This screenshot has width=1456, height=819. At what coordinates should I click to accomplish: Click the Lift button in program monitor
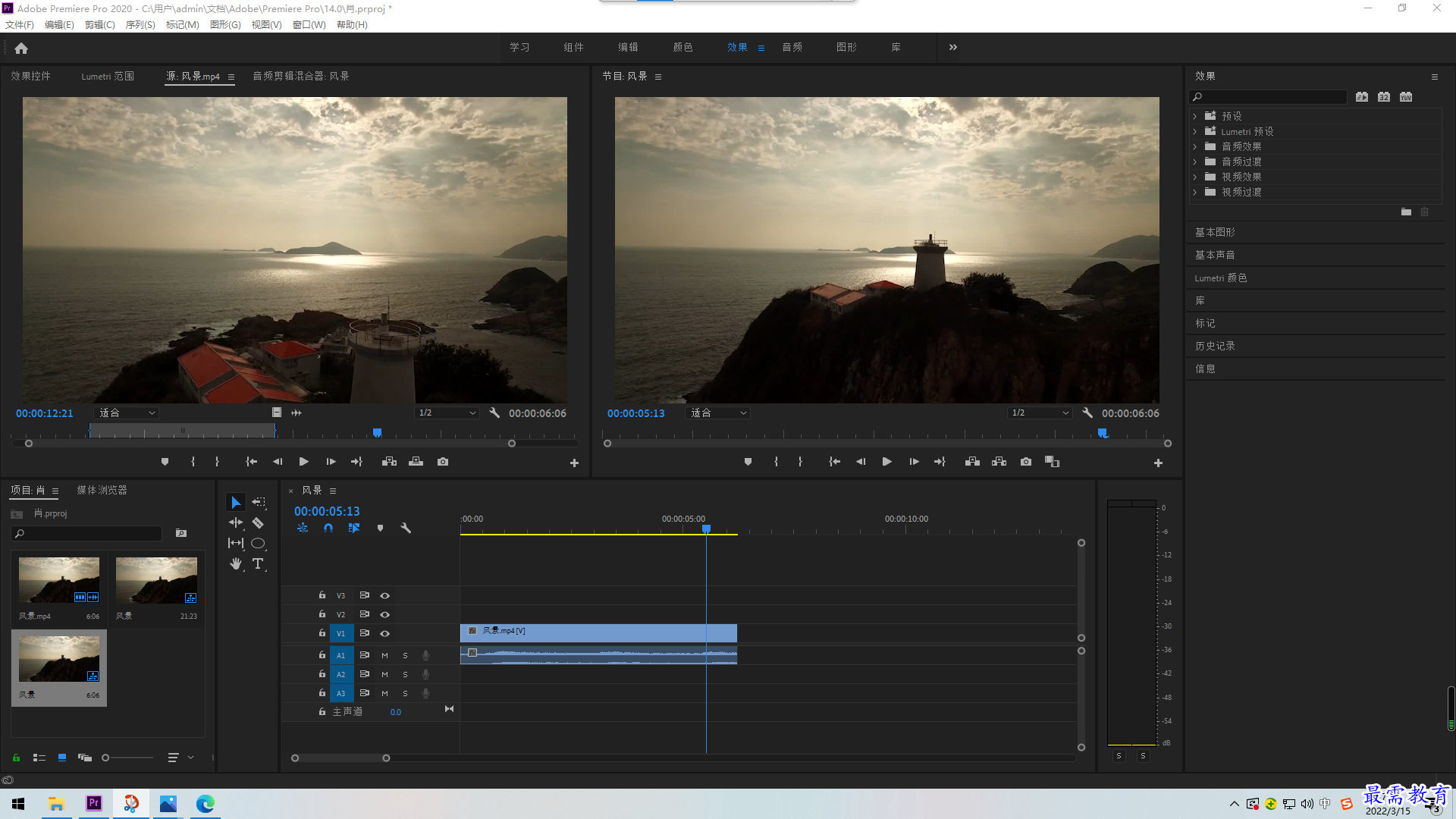click(x=972, y=462)
